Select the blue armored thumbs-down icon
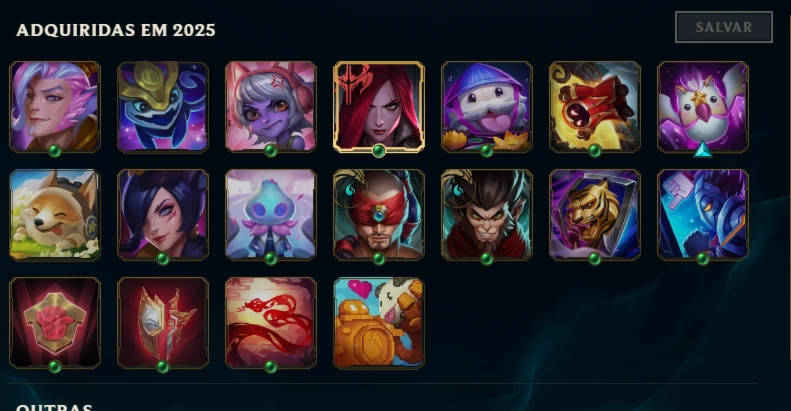The height and width of the screenshot is (411, 791). tap(703, 215)
